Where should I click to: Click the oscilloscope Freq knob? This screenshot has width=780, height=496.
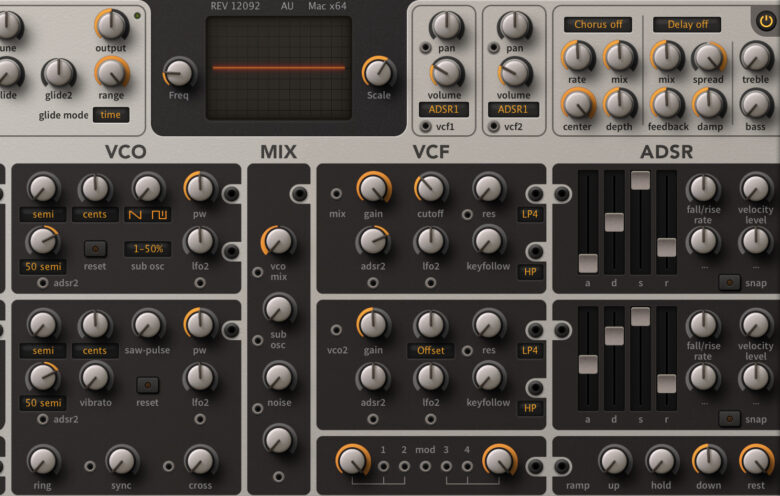pos(179,74)
